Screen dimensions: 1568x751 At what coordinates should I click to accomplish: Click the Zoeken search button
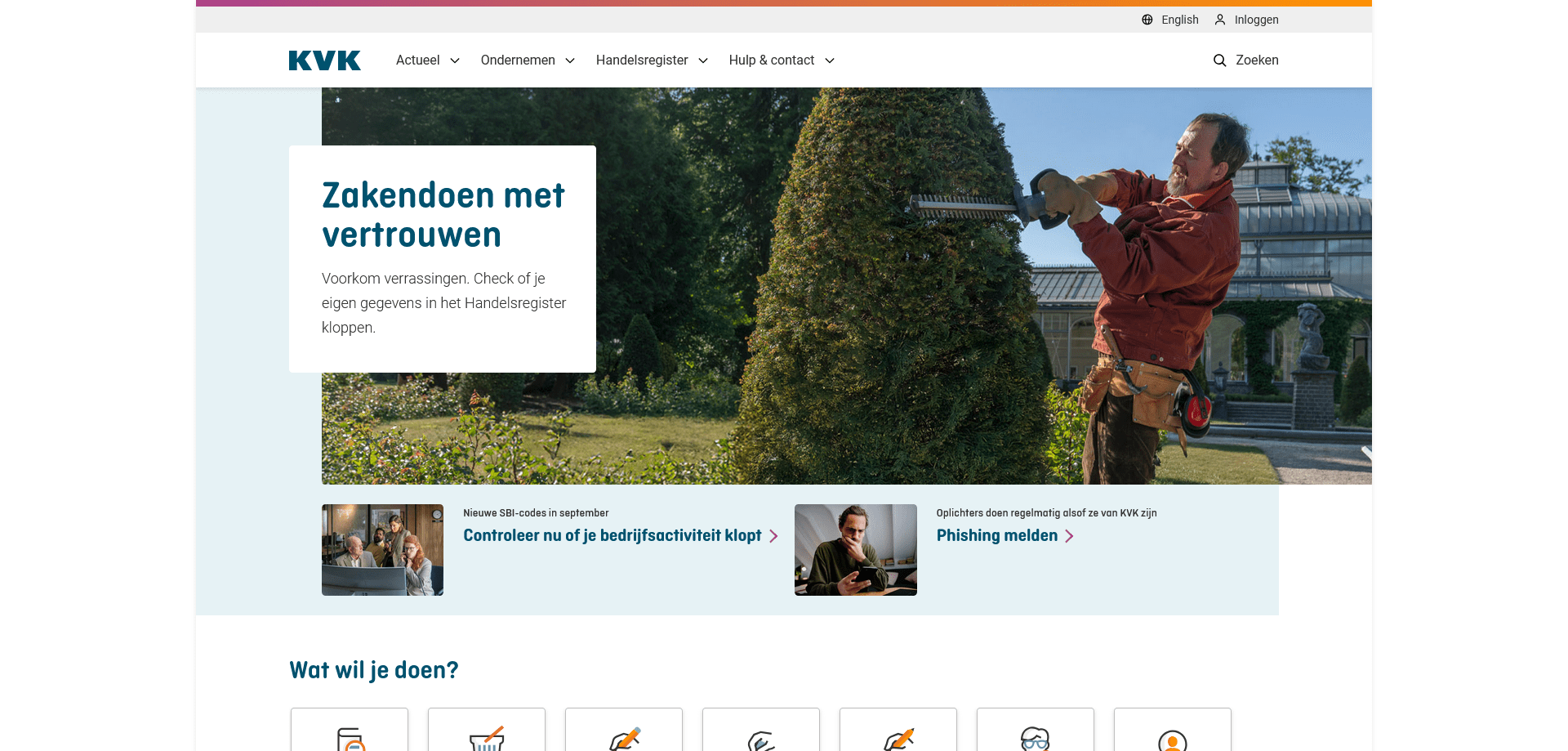1245,60
